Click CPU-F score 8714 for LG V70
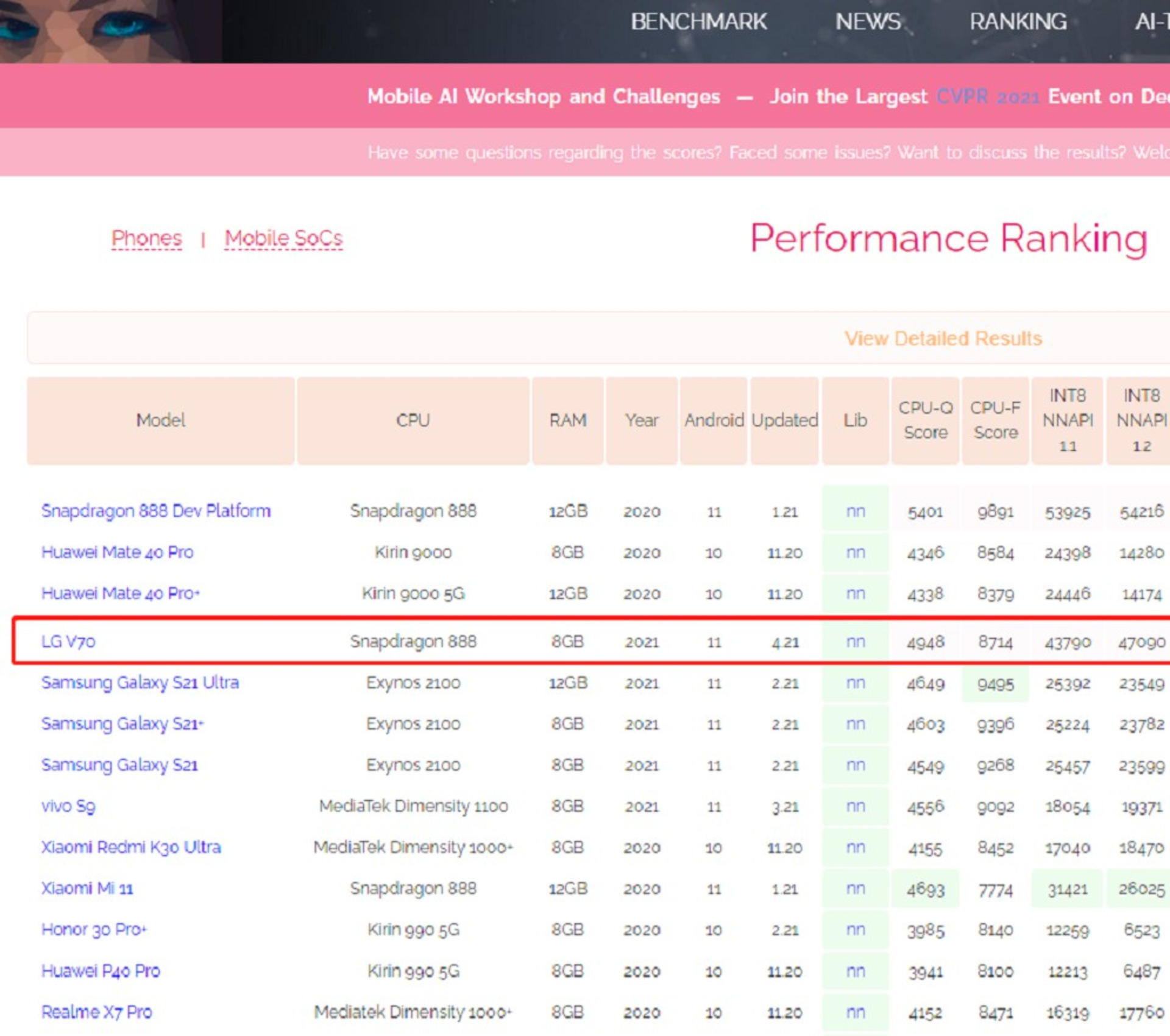Viewport: 1170px width, 1036px height. pos(995,642)
